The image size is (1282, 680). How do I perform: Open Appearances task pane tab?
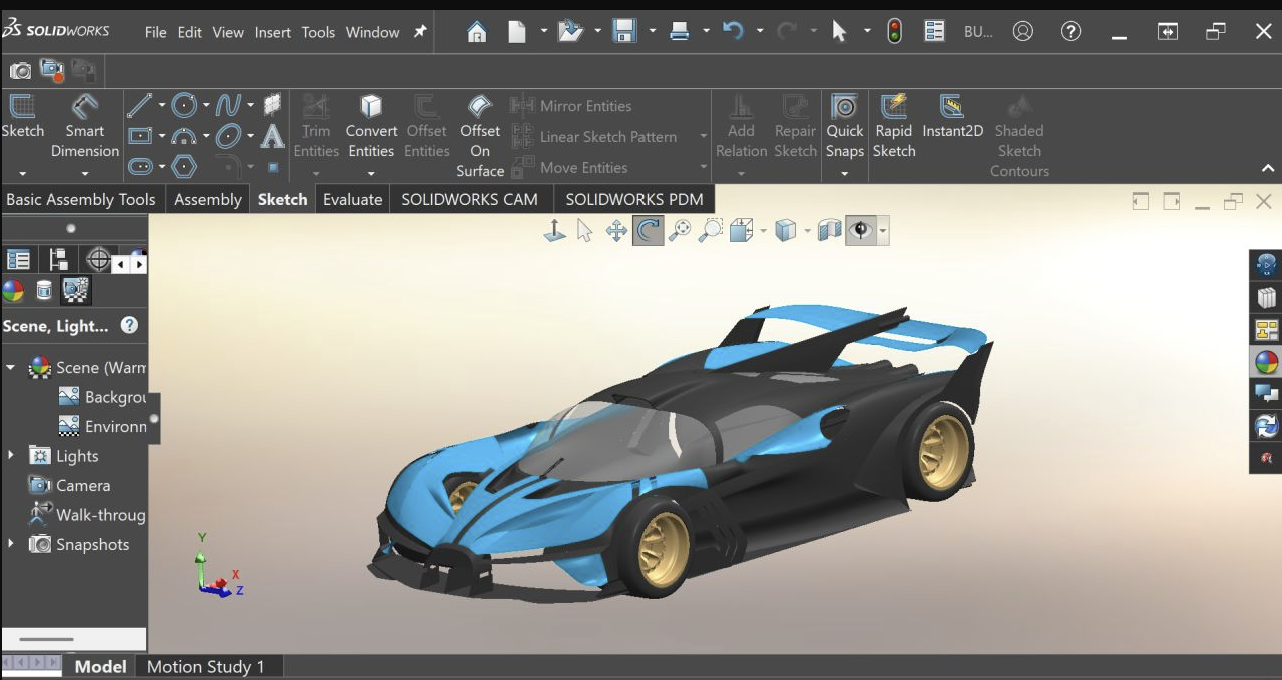click(x=1266, y=361)
